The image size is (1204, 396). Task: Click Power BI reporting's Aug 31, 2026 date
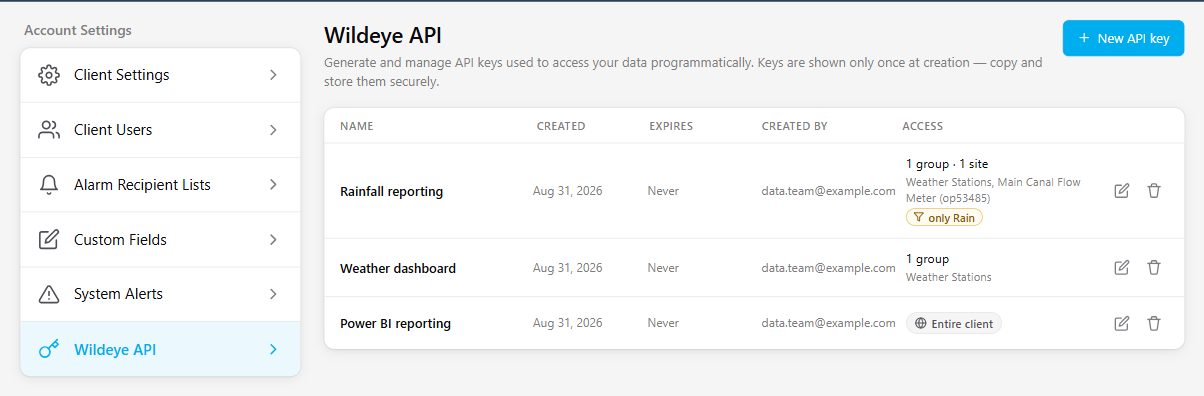tap(568, 323)
